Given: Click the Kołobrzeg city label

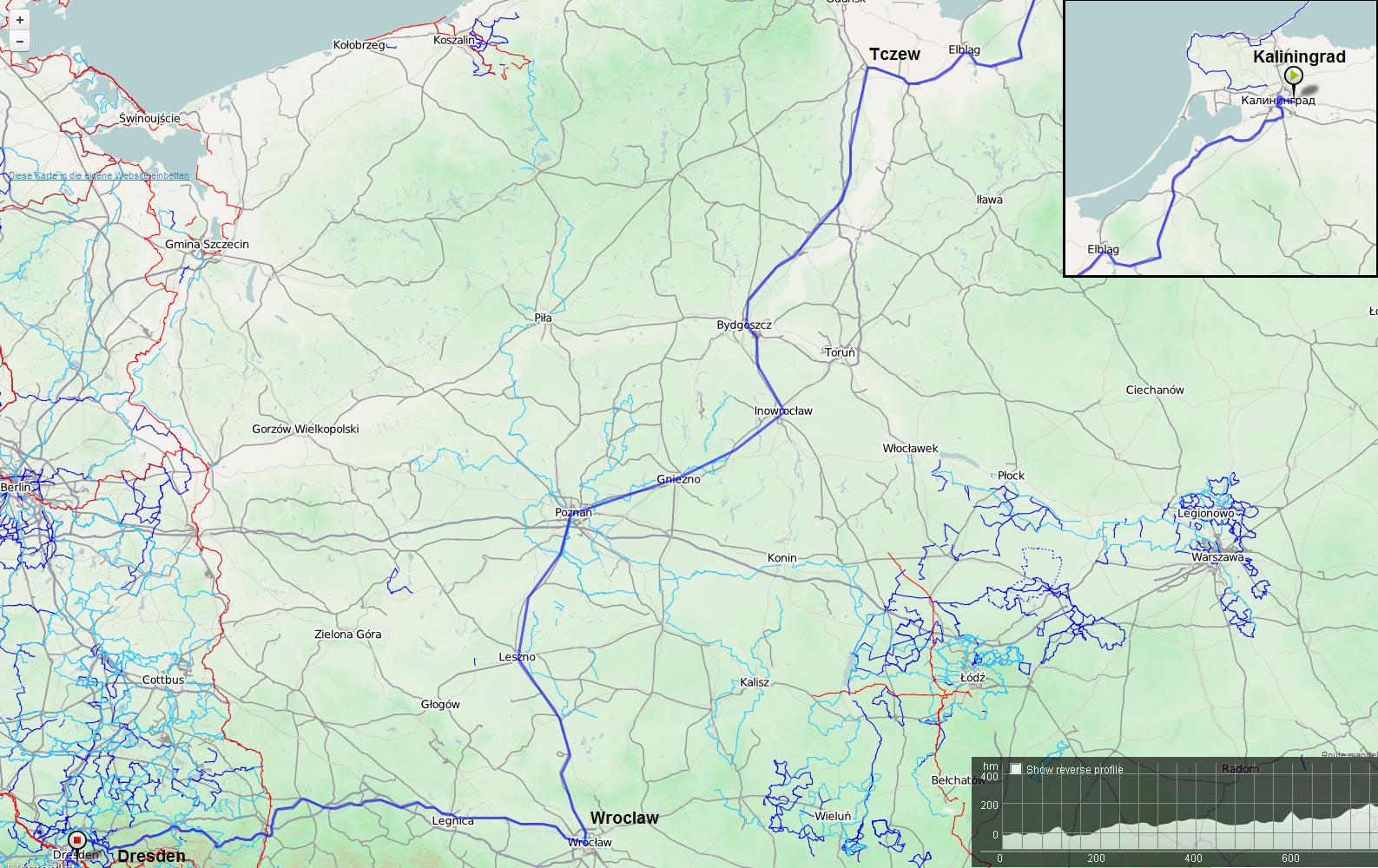Looking at the screenshot, I should 359,44.
